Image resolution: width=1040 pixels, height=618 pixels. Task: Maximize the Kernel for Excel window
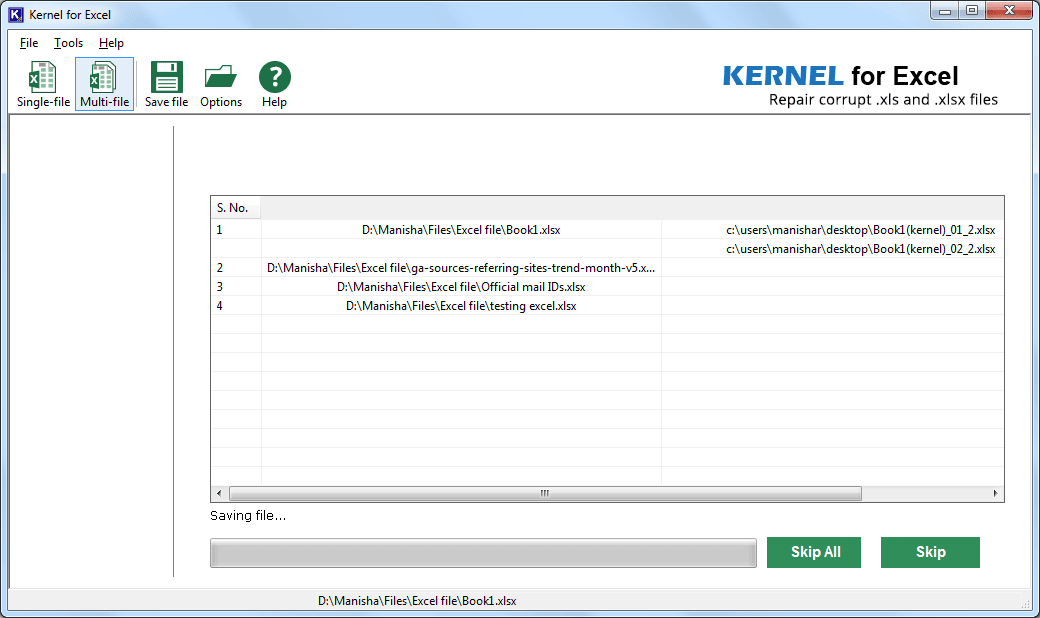tap(972, 11)
